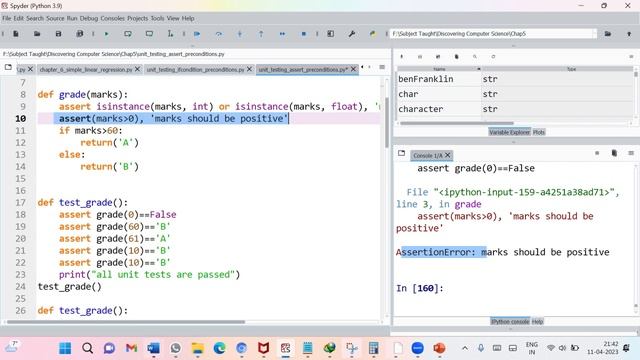Viewport: 640px width, 360px height.
Task: Run the file with green play button
Action: [107, 34]
